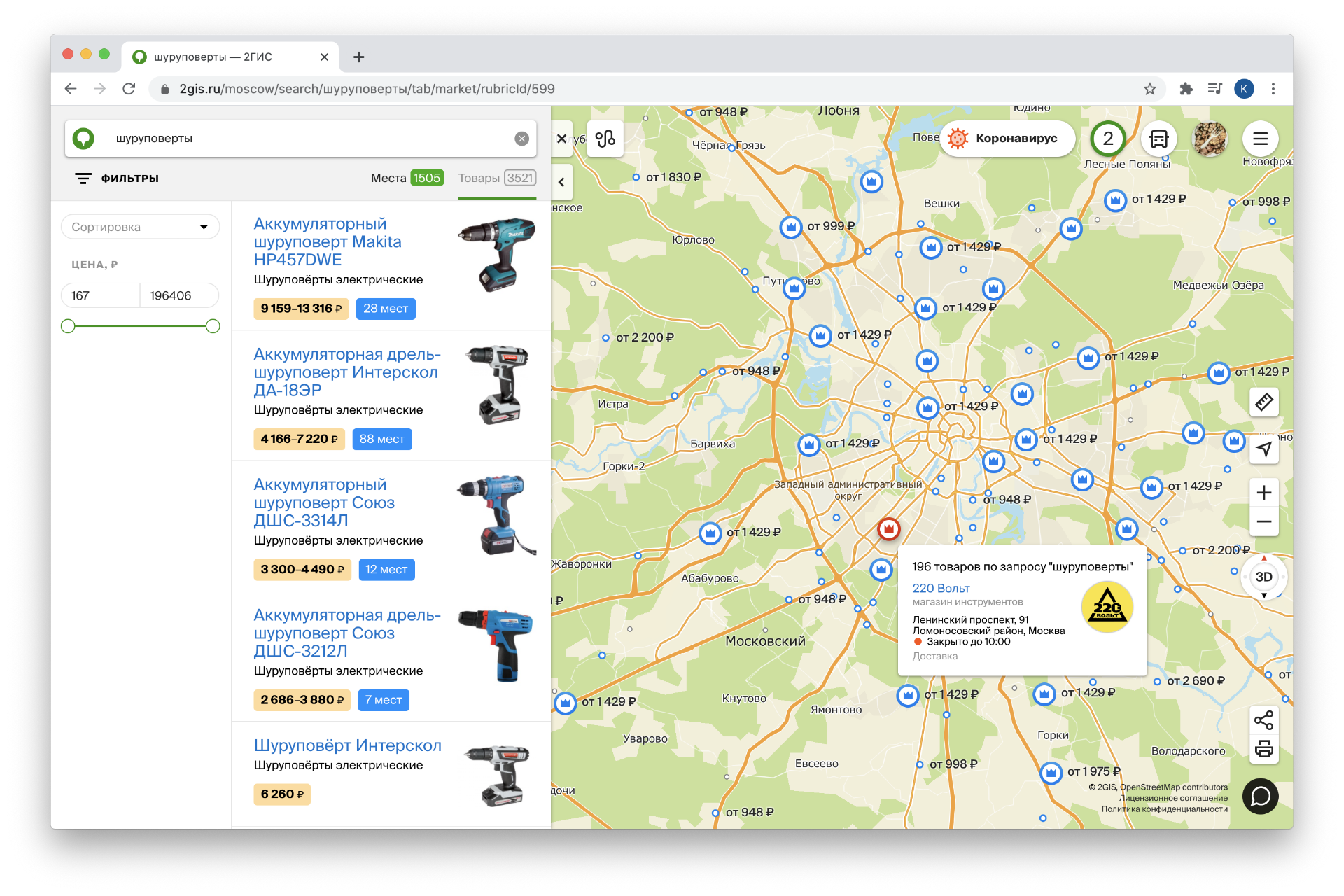Click the browser address bar URL

pos(367,89)
